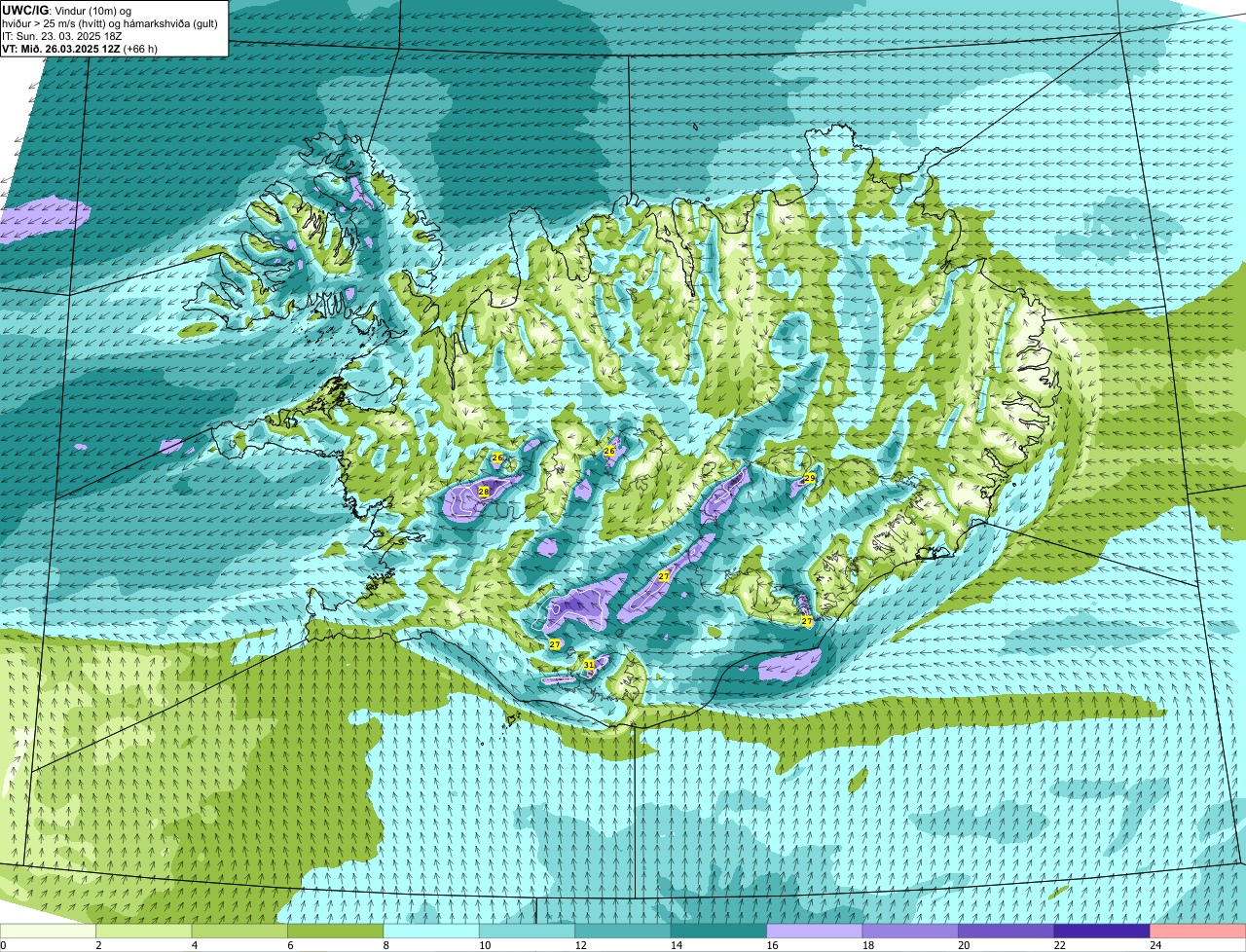The width and height of the screenshot is (1246, 952).
Task: Click the yellow gust marker labeled 31
Action: pyautogui.click(x=589, y=665)
